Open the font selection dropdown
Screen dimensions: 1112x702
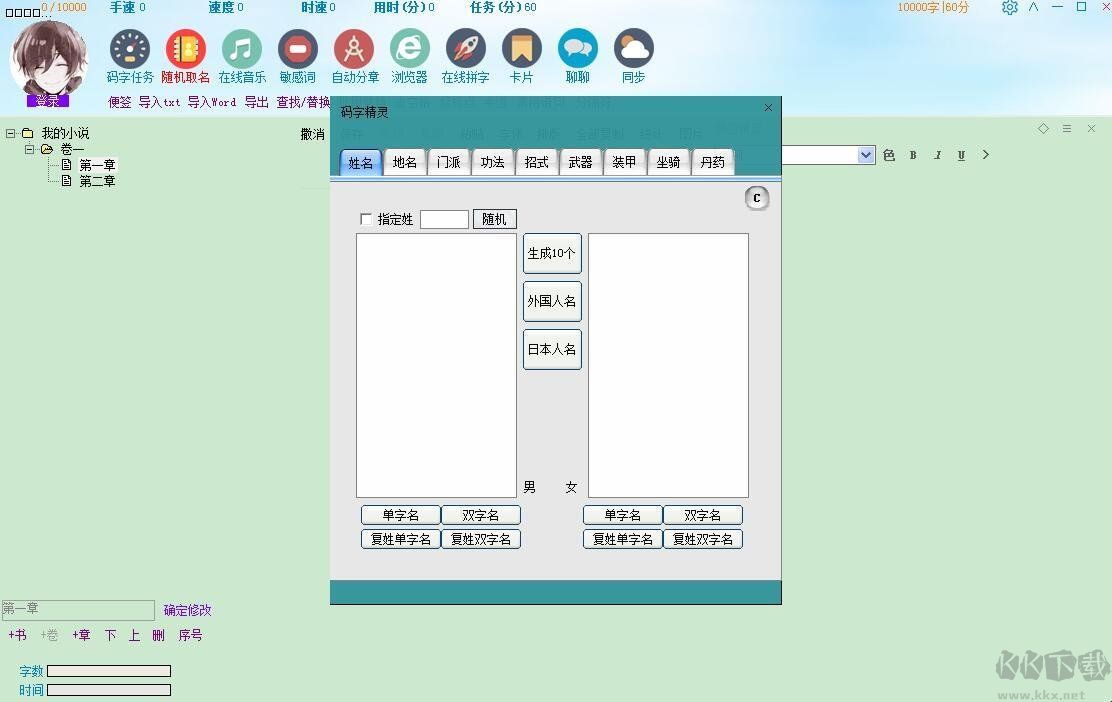[866, 155]
